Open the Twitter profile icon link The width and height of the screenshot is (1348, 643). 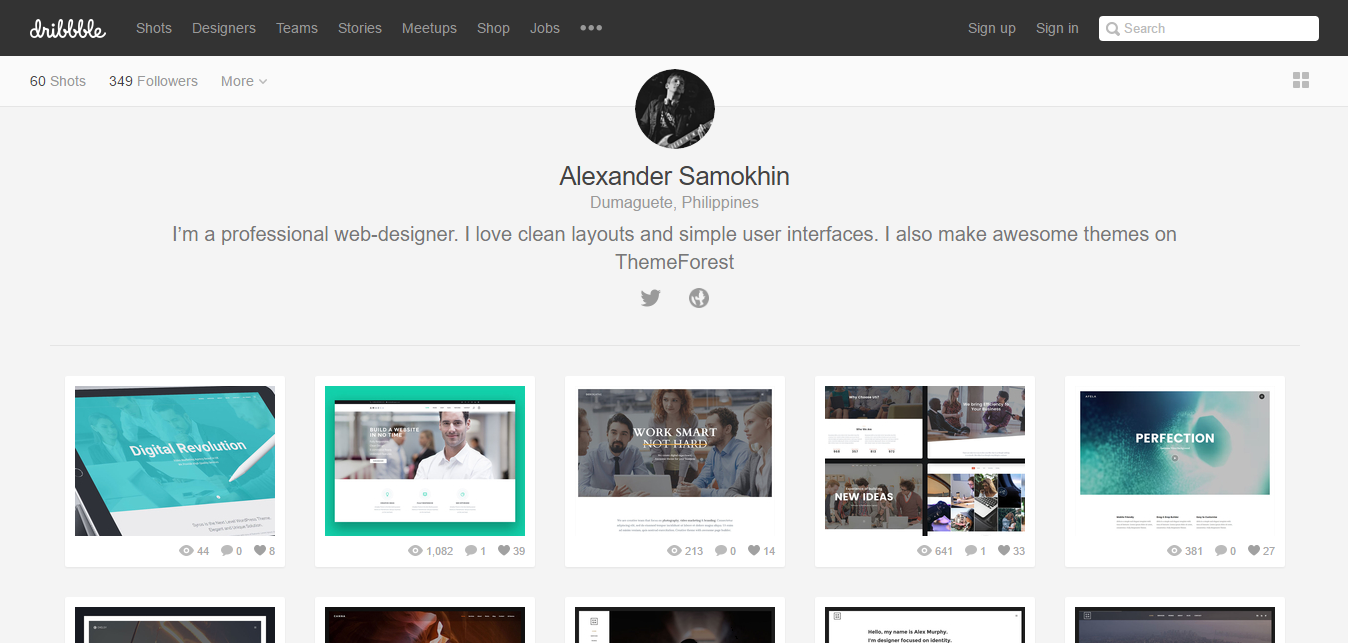click(x=650, y=298)
